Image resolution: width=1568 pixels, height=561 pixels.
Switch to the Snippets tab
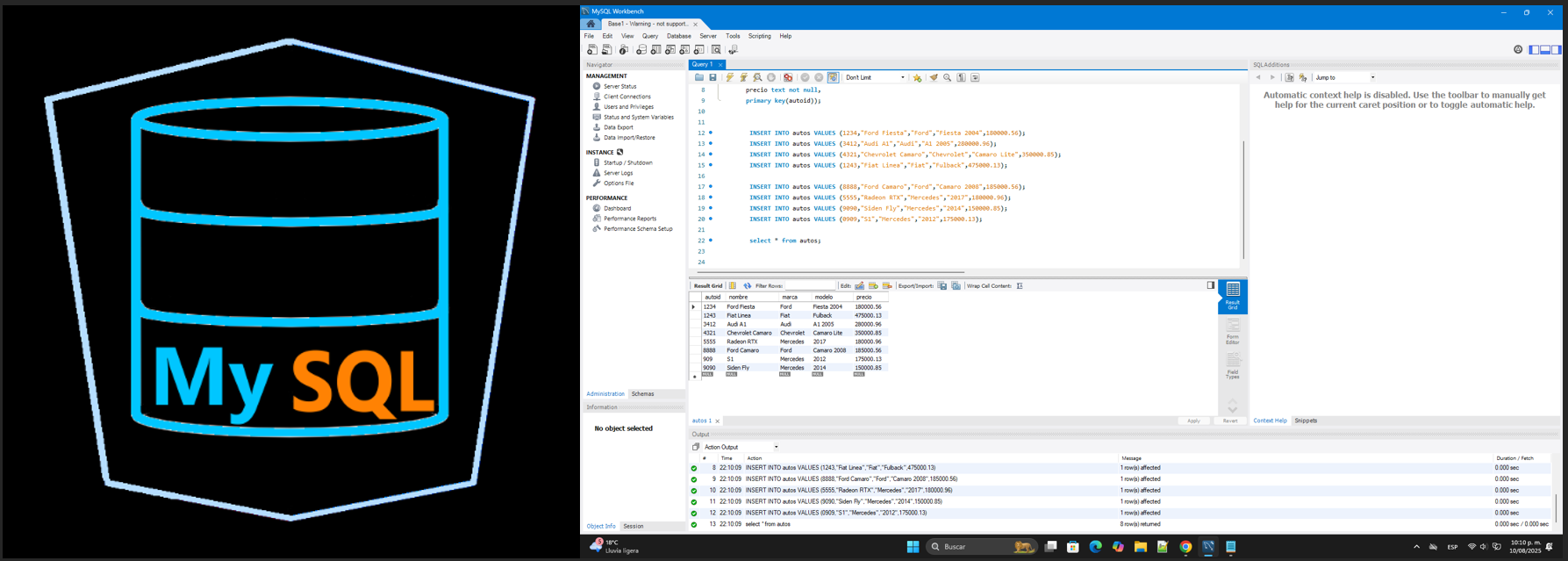pyautogui.click(x=1306, y=421)
